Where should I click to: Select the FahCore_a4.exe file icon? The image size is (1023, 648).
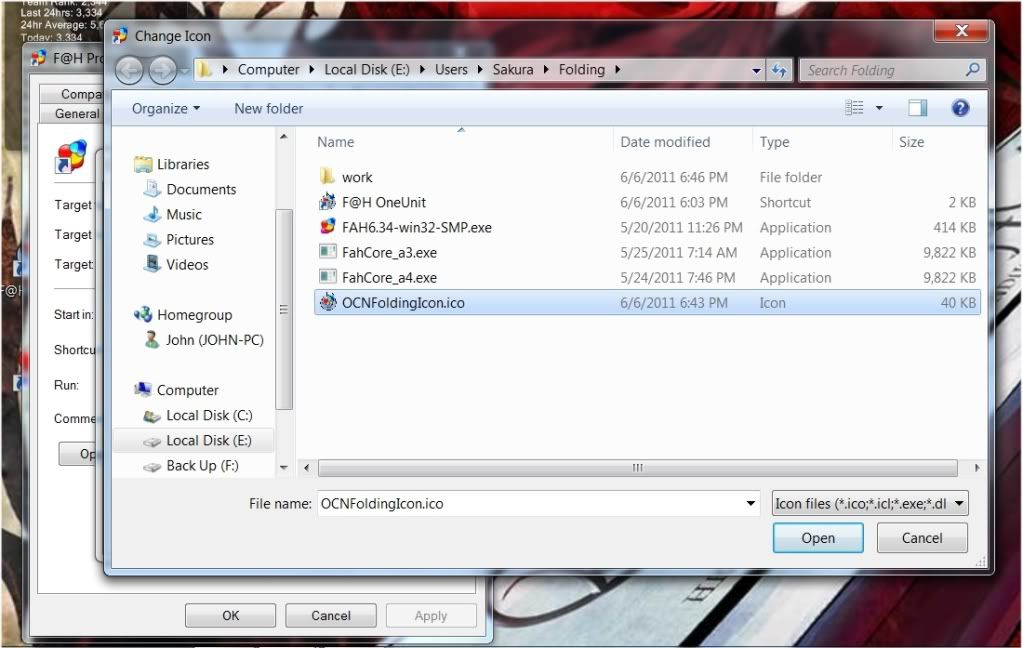click(x=328, y=277)
